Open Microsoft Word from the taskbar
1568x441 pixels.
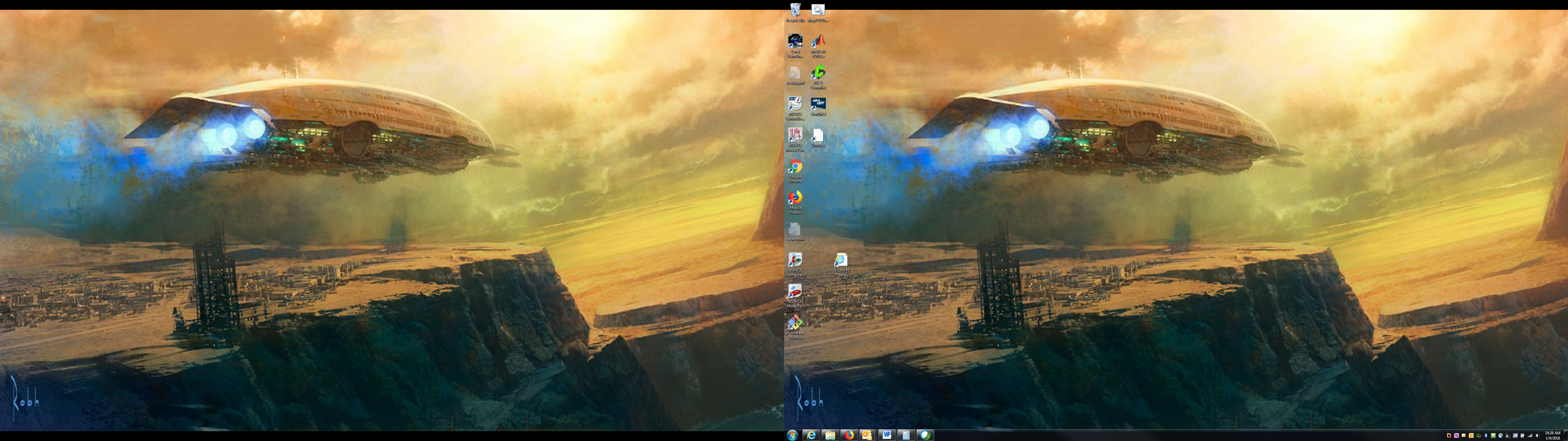click(x=887, y=435)
